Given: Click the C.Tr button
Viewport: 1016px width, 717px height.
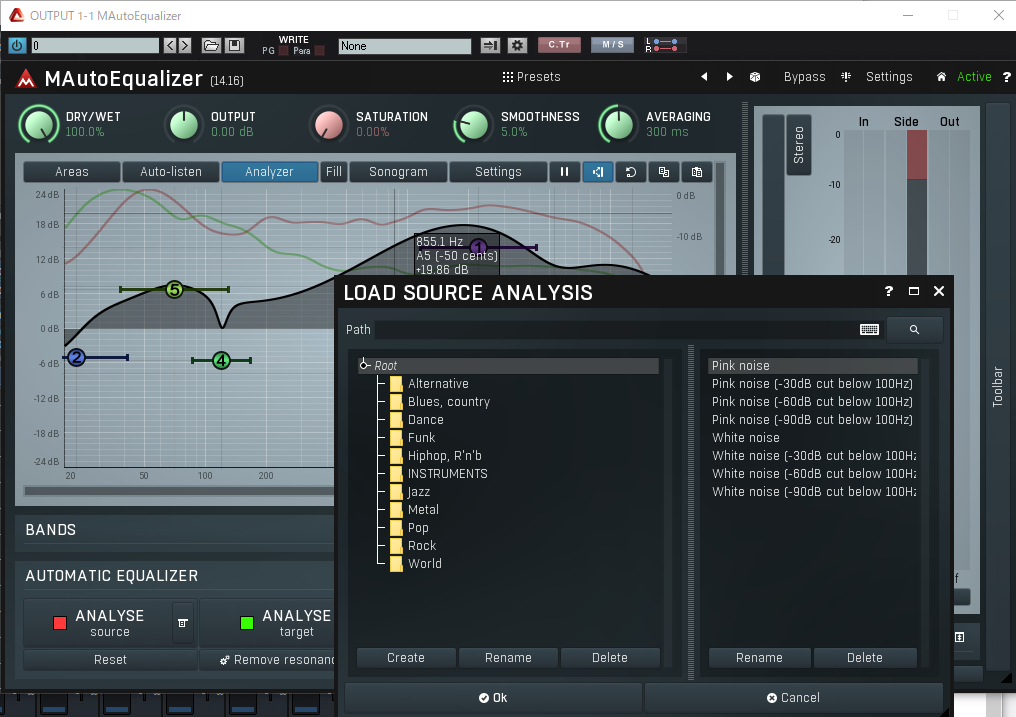Looking at the screenshot, I should pyautogui.click(x=559, y=45).
